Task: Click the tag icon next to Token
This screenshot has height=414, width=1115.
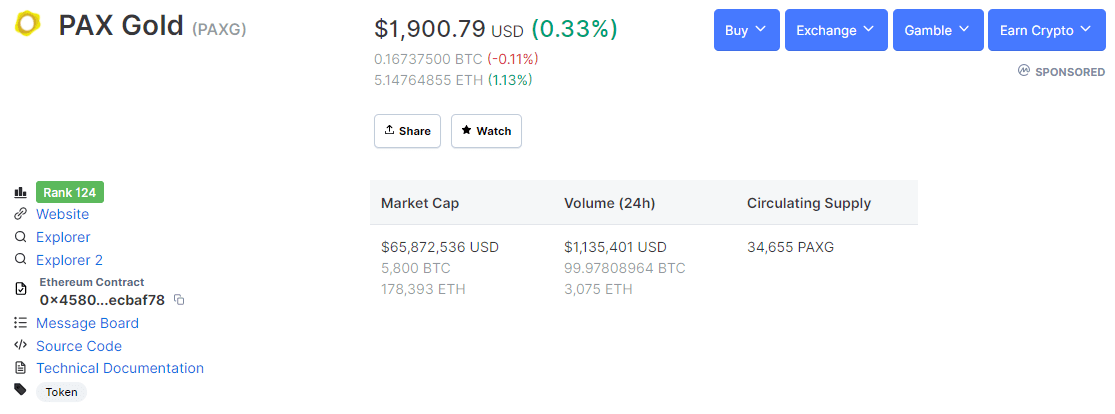Action: (x=21, y=389)
